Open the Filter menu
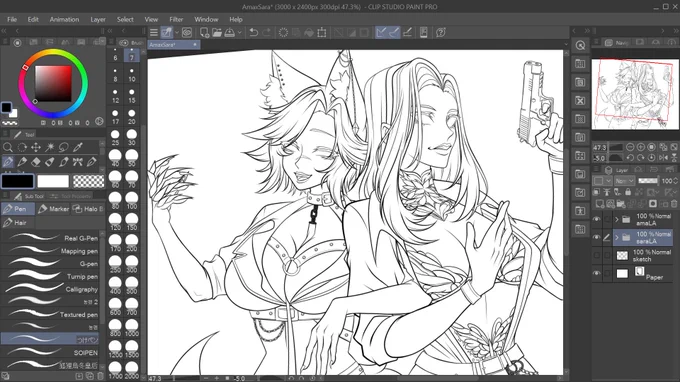 click(176, 20)
